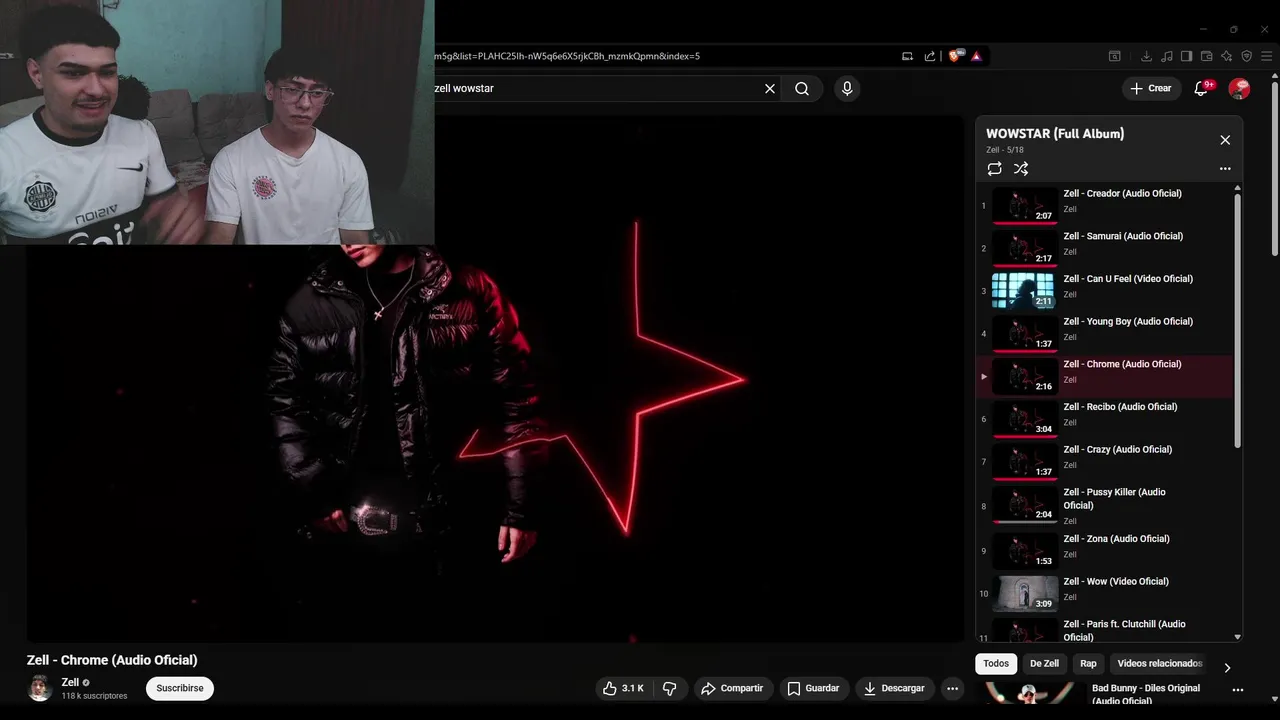Image resolution: width=1280 pixels, height=720 pixels.
Task: Clear the YouTube search text with X
Action: coord(770,88)
